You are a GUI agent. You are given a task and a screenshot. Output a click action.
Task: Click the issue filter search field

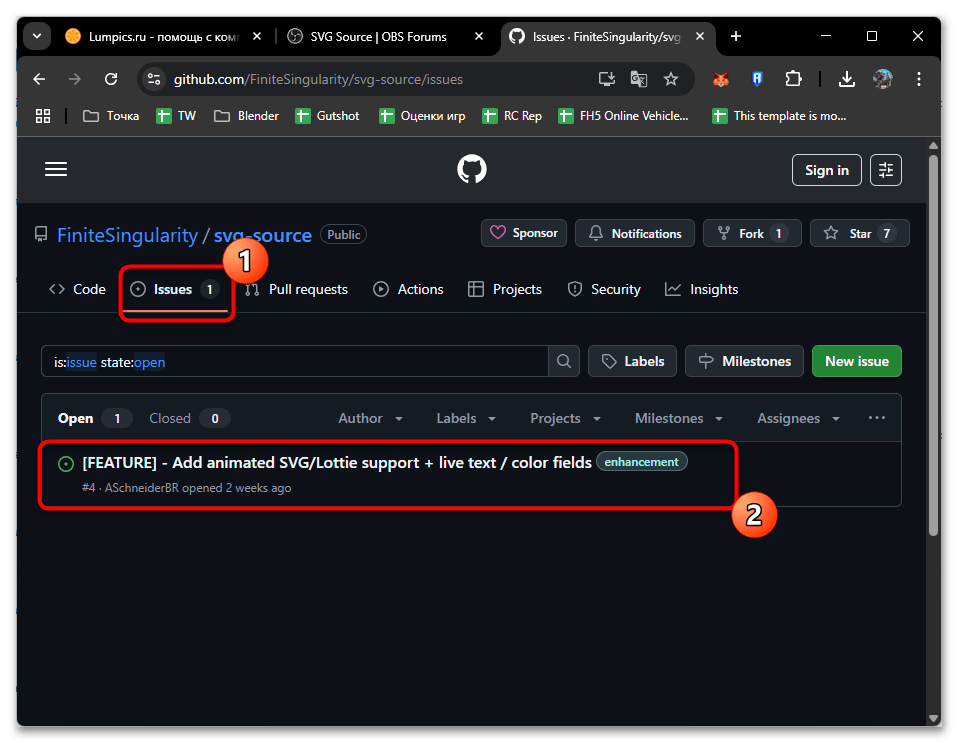pos(300,361)
